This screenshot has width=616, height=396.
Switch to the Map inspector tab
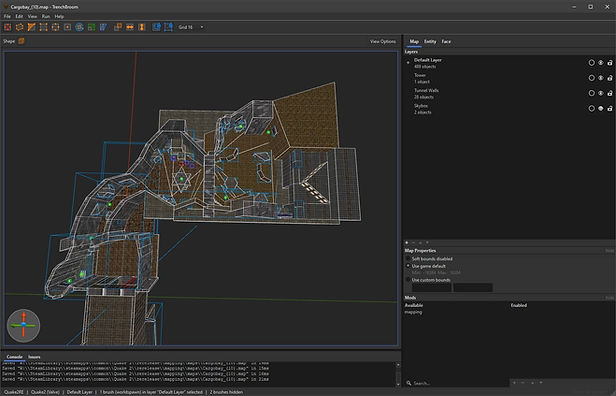[x=414, y=41]
